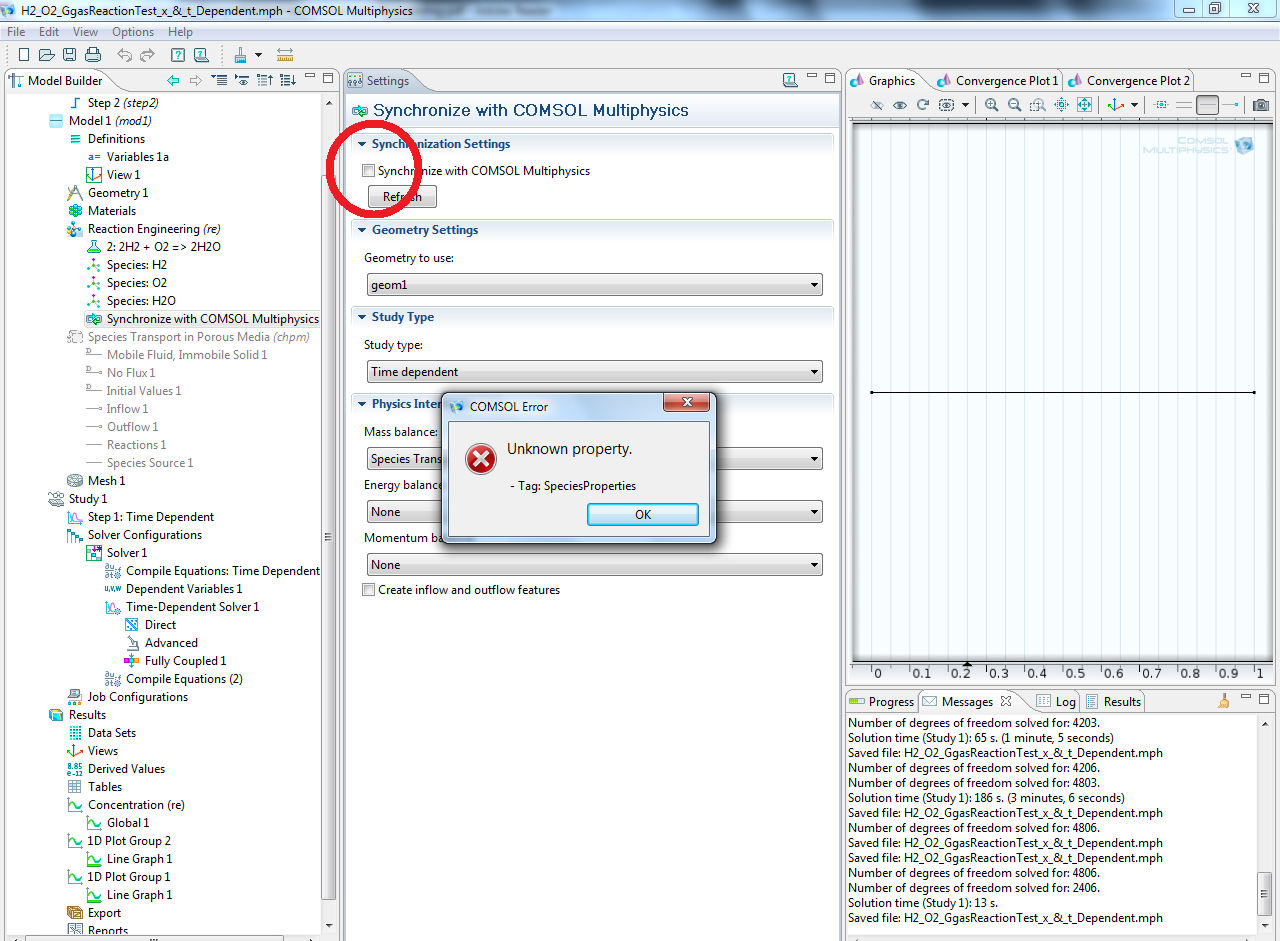
Task: Click the Model Builder show options icon
Action: point(241,80)
